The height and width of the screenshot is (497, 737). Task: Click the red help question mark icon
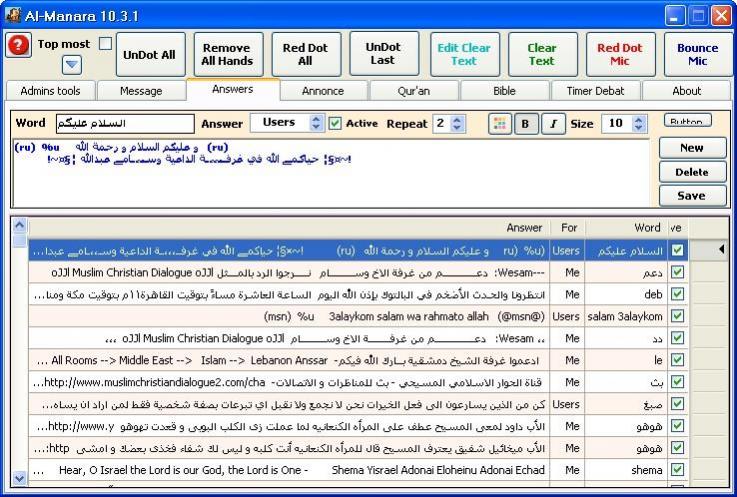point(18,46)
